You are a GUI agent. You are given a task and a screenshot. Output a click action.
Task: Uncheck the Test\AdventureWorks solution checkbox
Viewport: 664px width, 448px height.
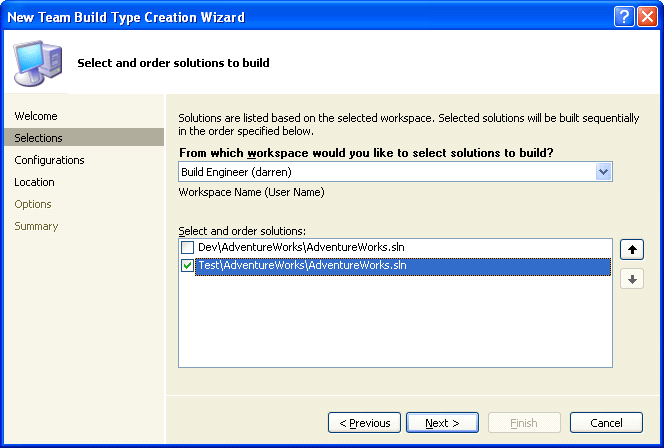pyautogui.click(x=187, y=266)
